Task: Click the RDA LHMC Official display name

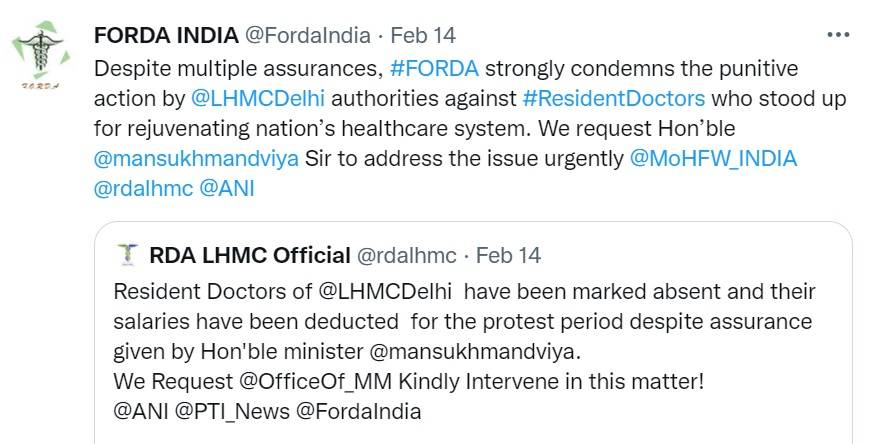Action: click(249, 255)
